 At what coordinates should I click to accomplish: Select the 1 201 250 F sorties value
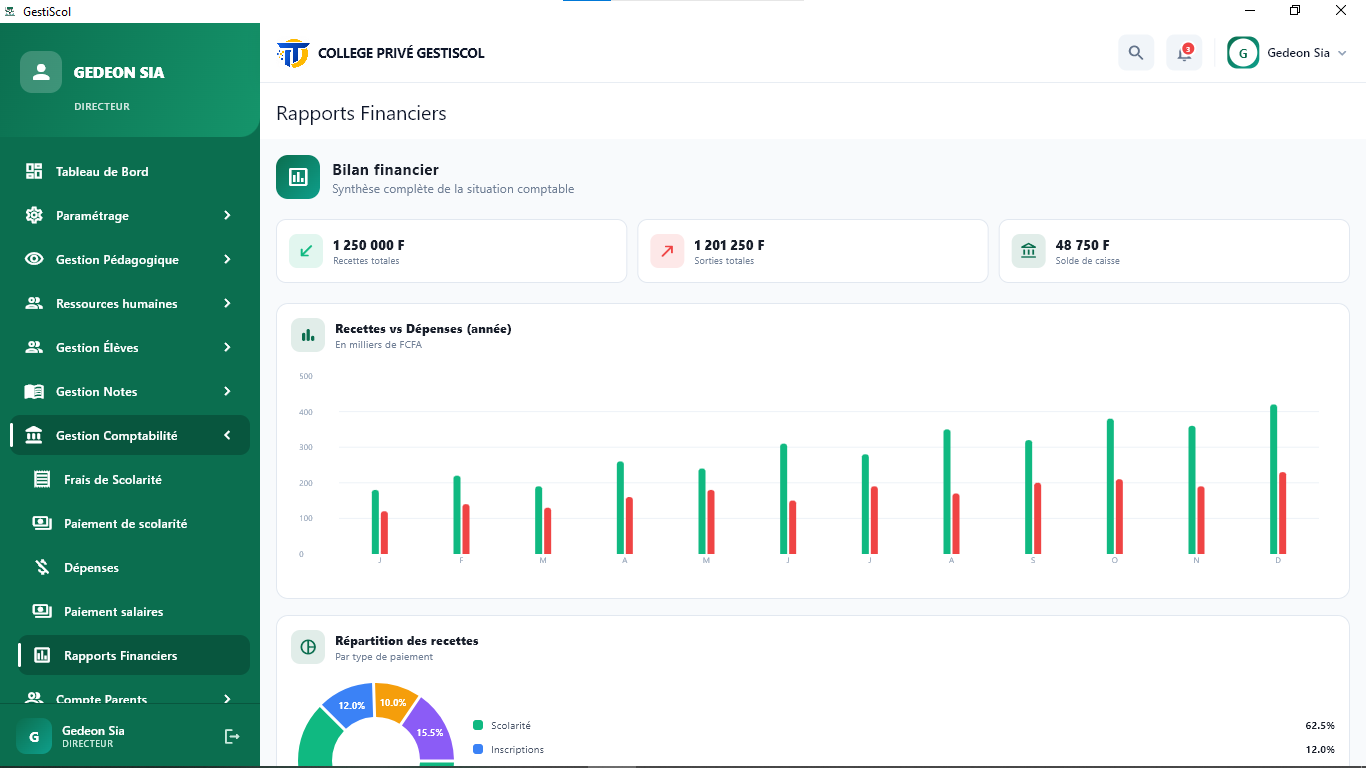pyautogui.click(x=729, y=245)
